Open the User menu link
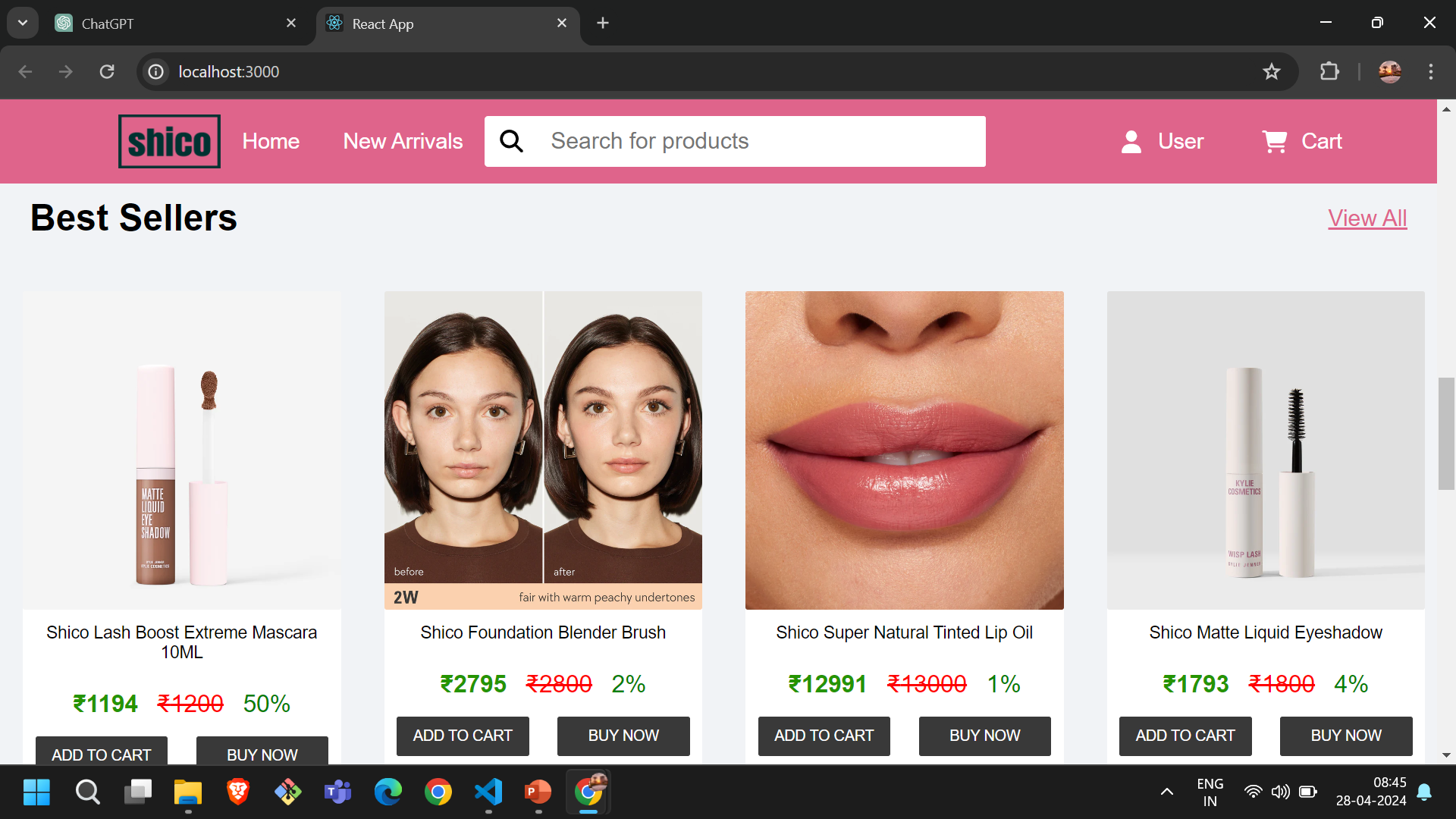Image resolution: width=1456 pixels, height=819 pixels. pos(1181,141)
